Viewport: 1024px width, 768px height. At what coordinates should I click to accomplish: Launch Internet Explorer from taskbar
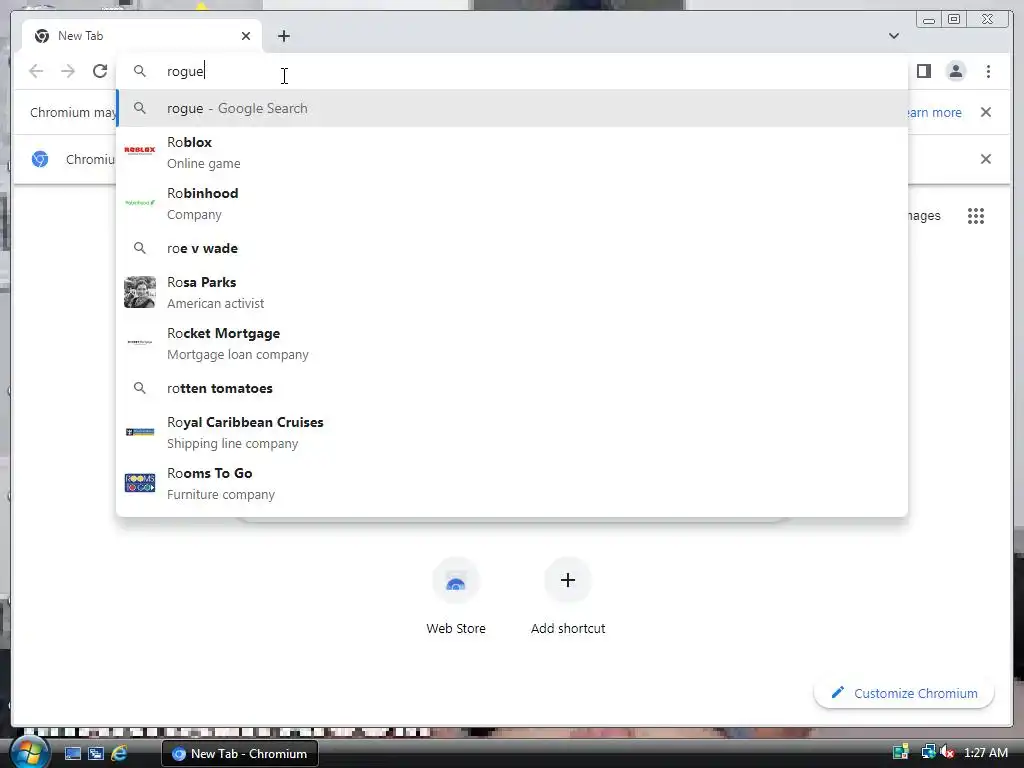(119, 754)
